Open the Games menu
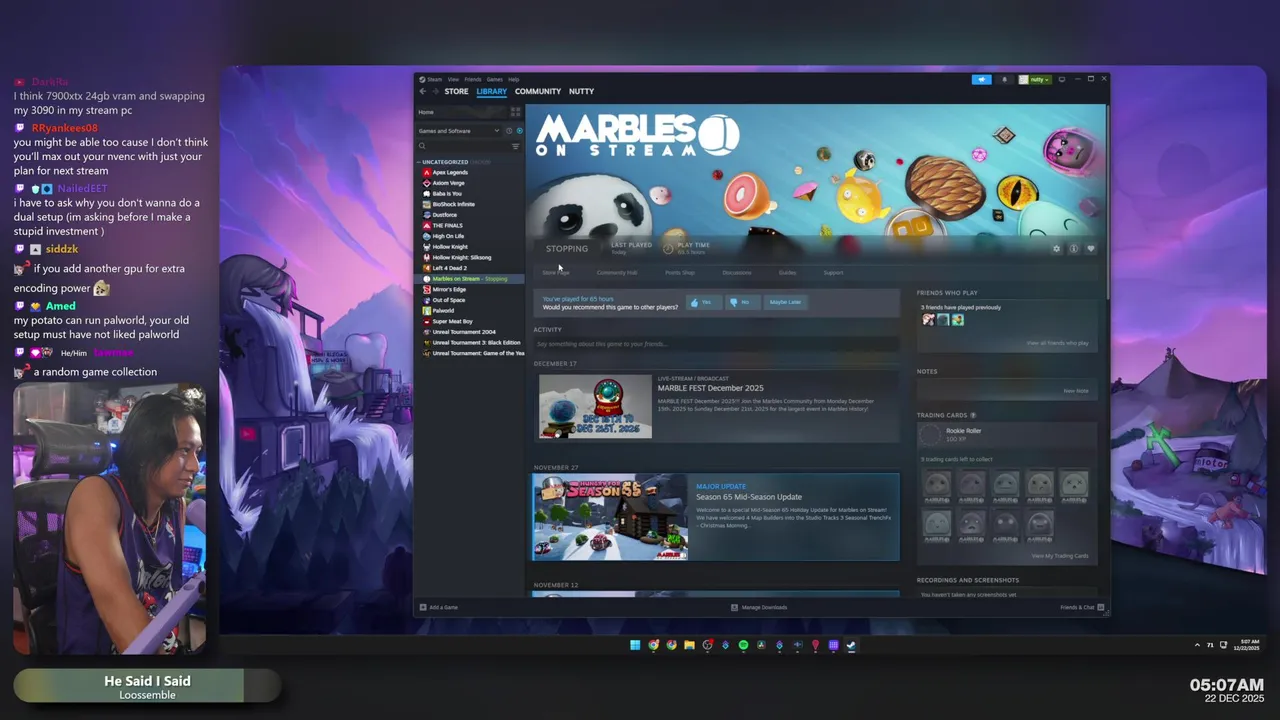 [494, 79]
